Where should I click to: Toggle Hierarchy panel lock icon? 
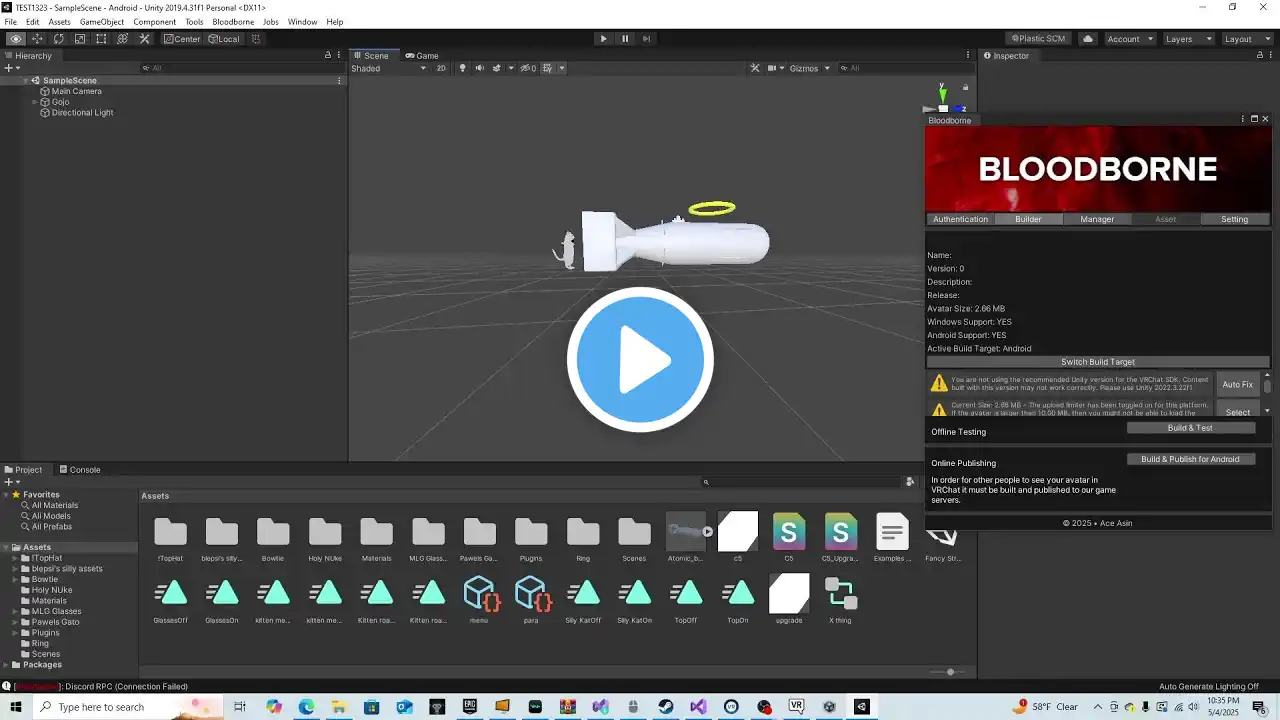(327, 55)
